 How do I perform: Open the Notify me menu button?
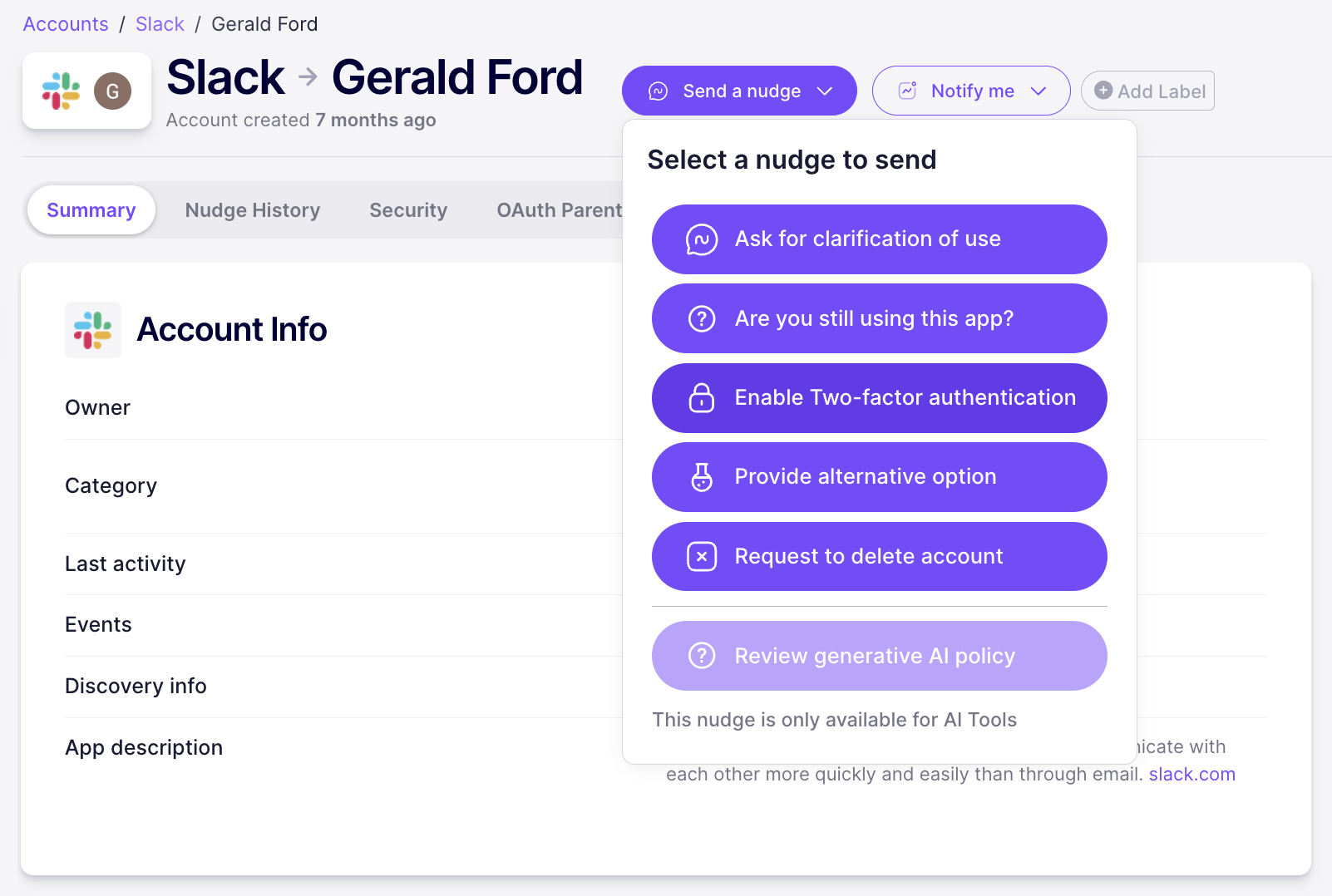click(970, 91)
